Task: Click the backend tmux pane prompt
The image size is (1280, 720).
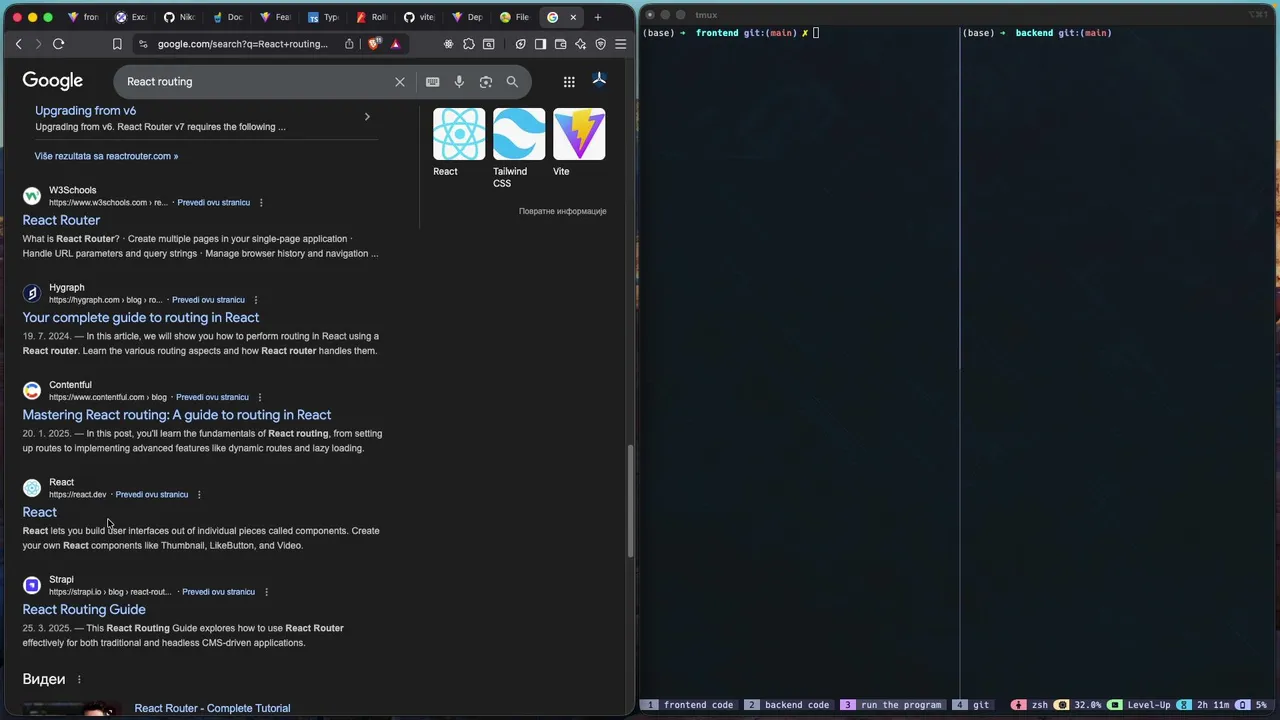Action: 1037,33
